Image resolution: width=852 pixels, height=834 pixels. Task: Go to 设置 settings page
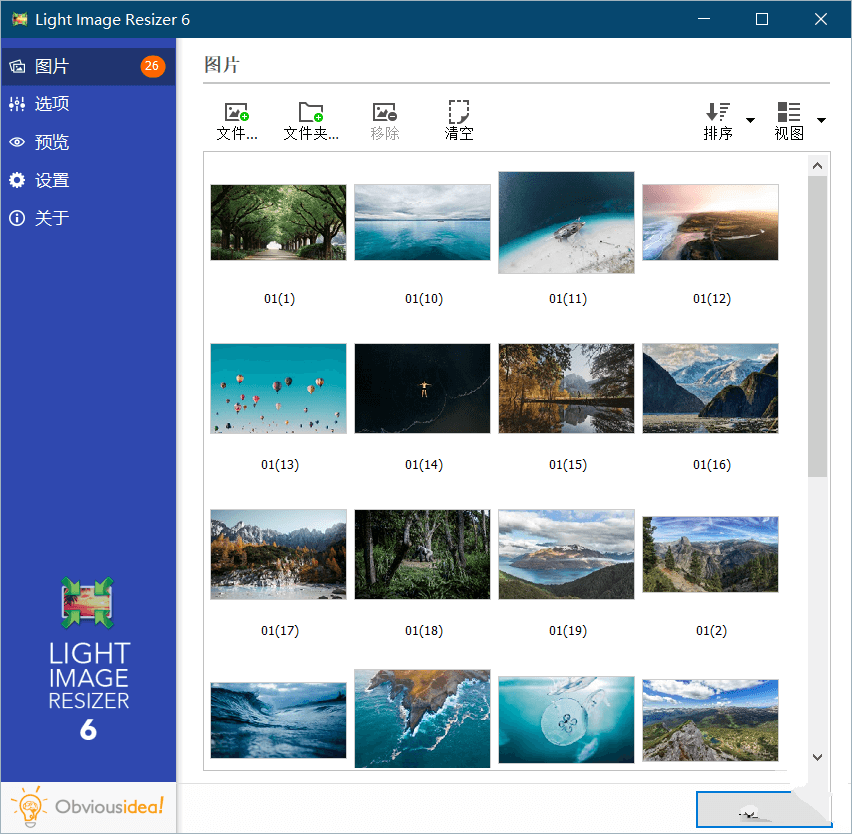click(52, 180)
